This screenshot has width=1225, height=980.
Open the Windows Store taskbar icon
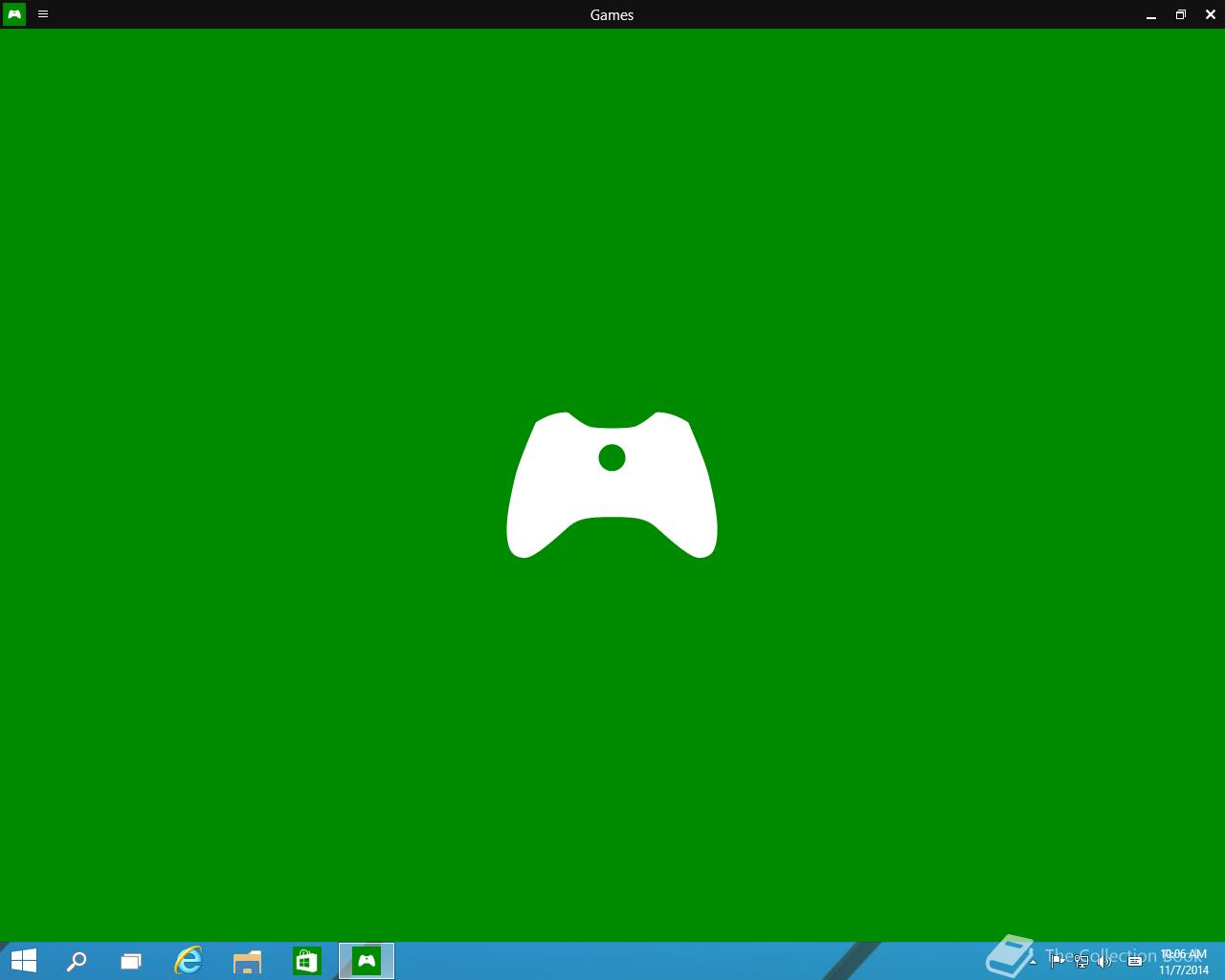[306, 961]
